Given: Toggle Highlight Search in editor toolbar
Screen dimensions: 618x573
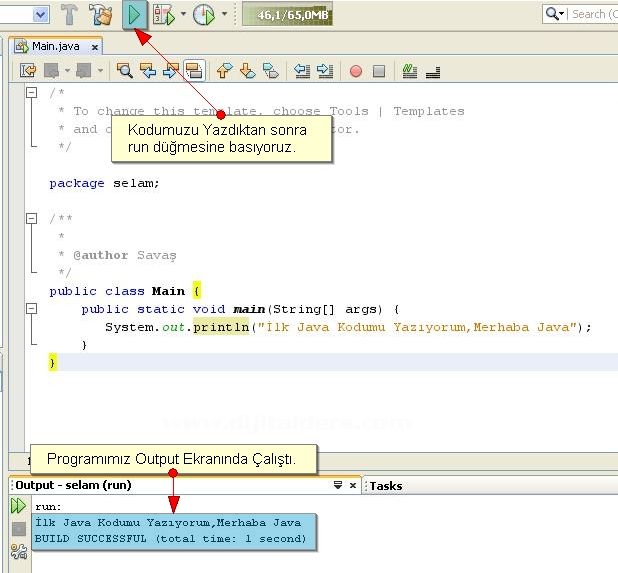Looking at the screenshot, I should pos(194,71).
